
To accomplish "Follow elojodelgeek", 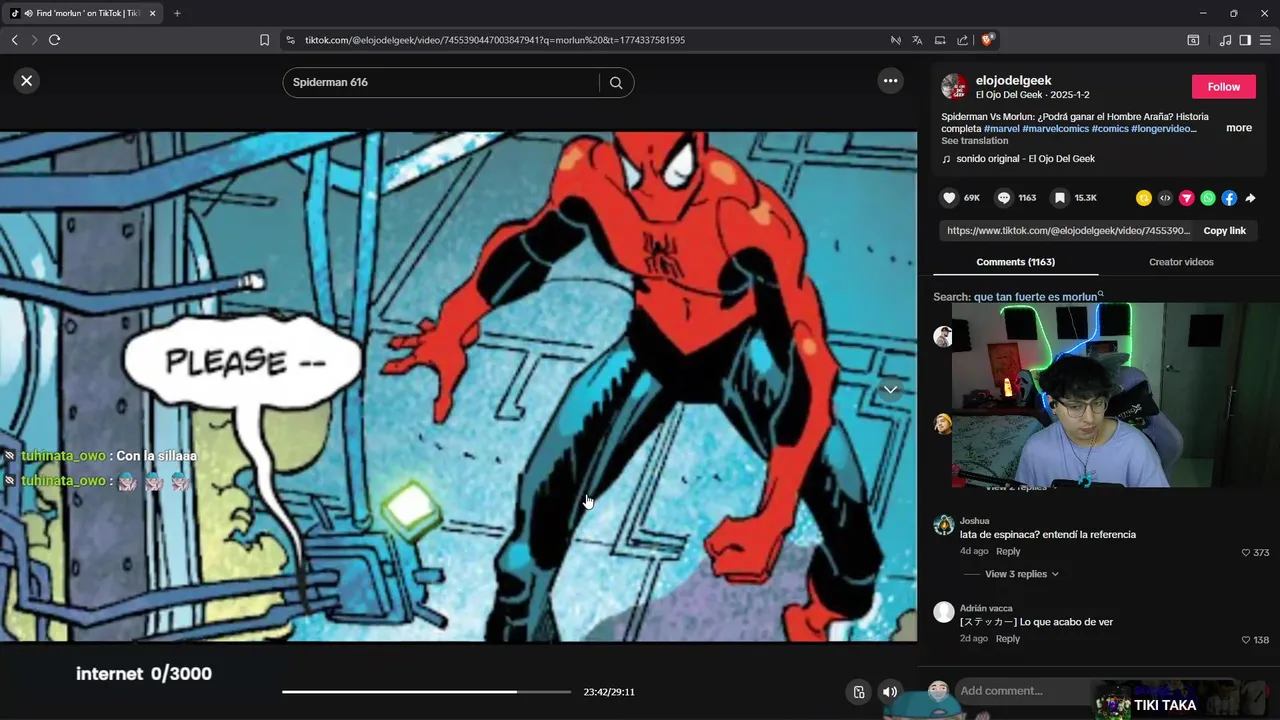I will 1223,87.
